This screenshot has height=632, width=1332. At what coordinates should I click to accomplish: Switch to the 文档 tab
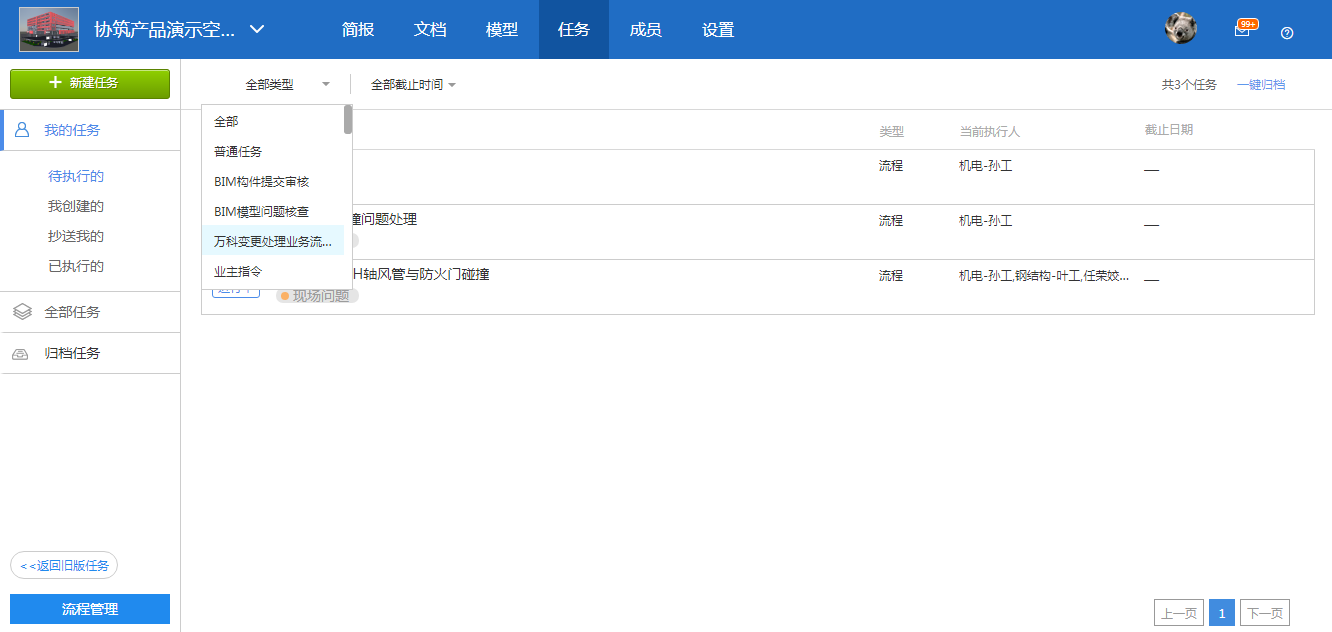(x=430, y=29)
